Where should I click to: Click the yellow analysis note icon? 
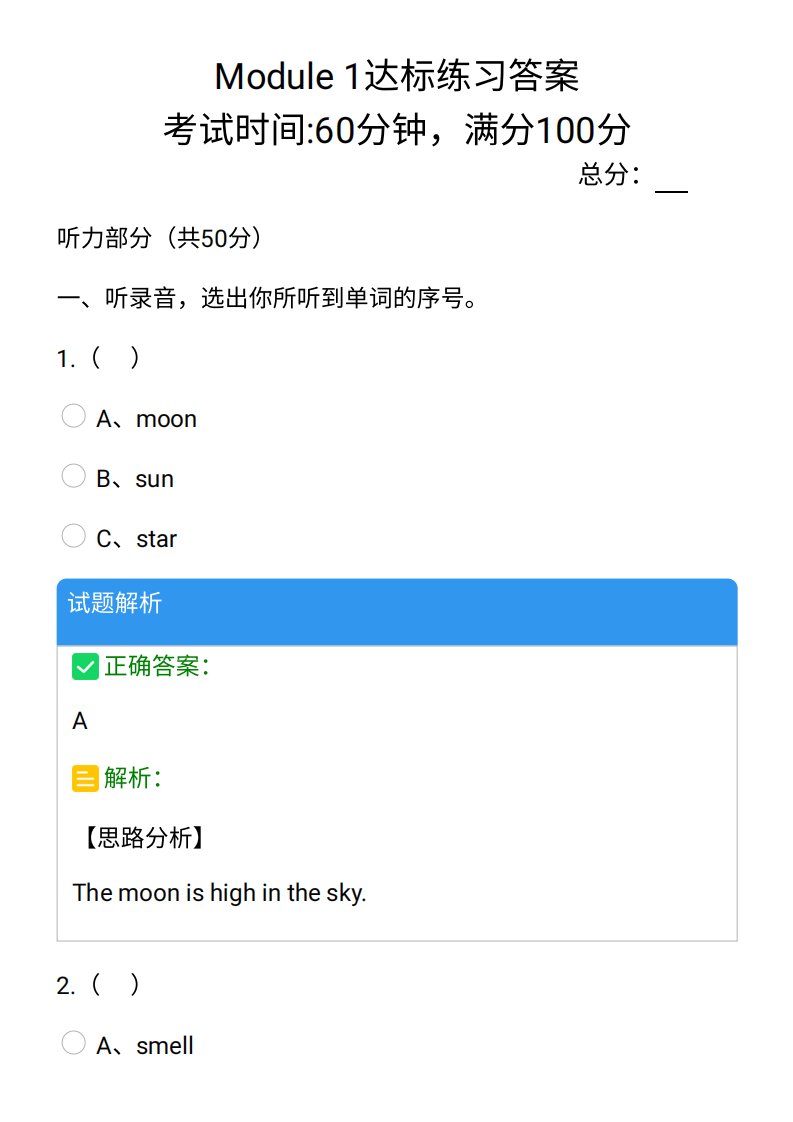(x=85, y=778)
